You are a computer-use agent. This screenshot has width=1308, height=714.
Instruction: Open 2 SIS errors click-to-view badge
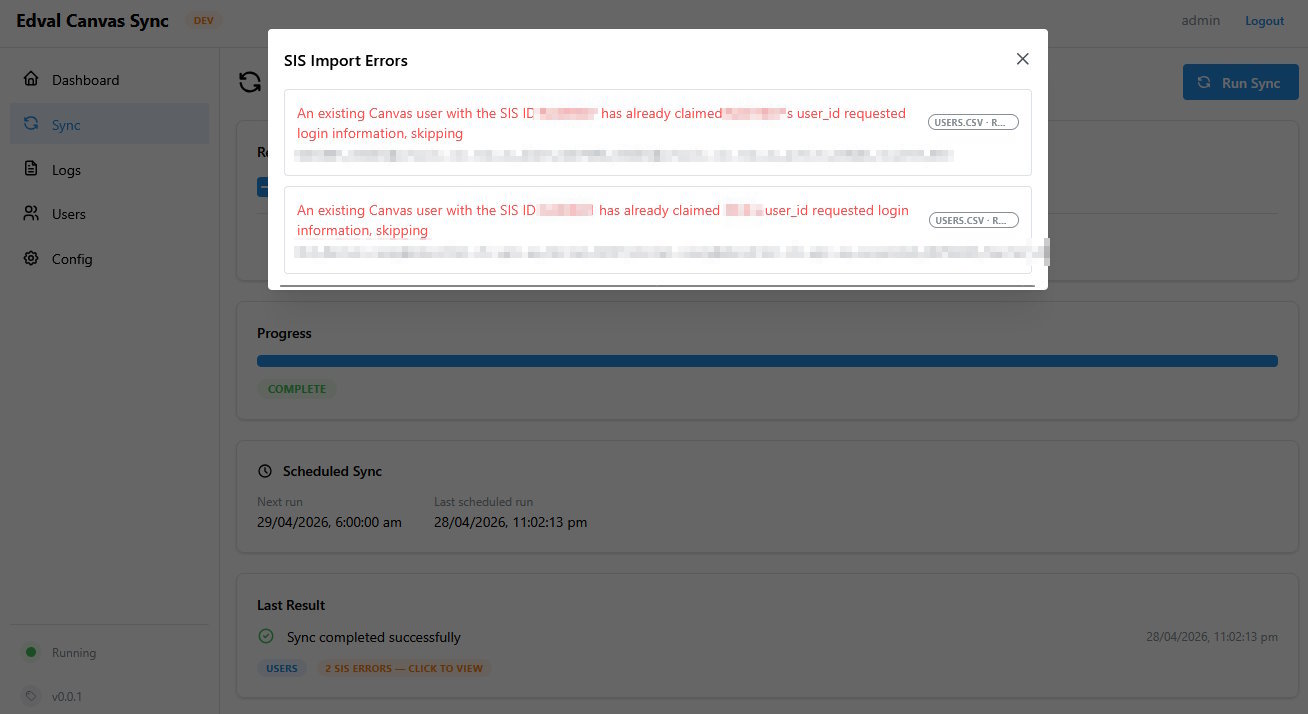coord(404,668)
